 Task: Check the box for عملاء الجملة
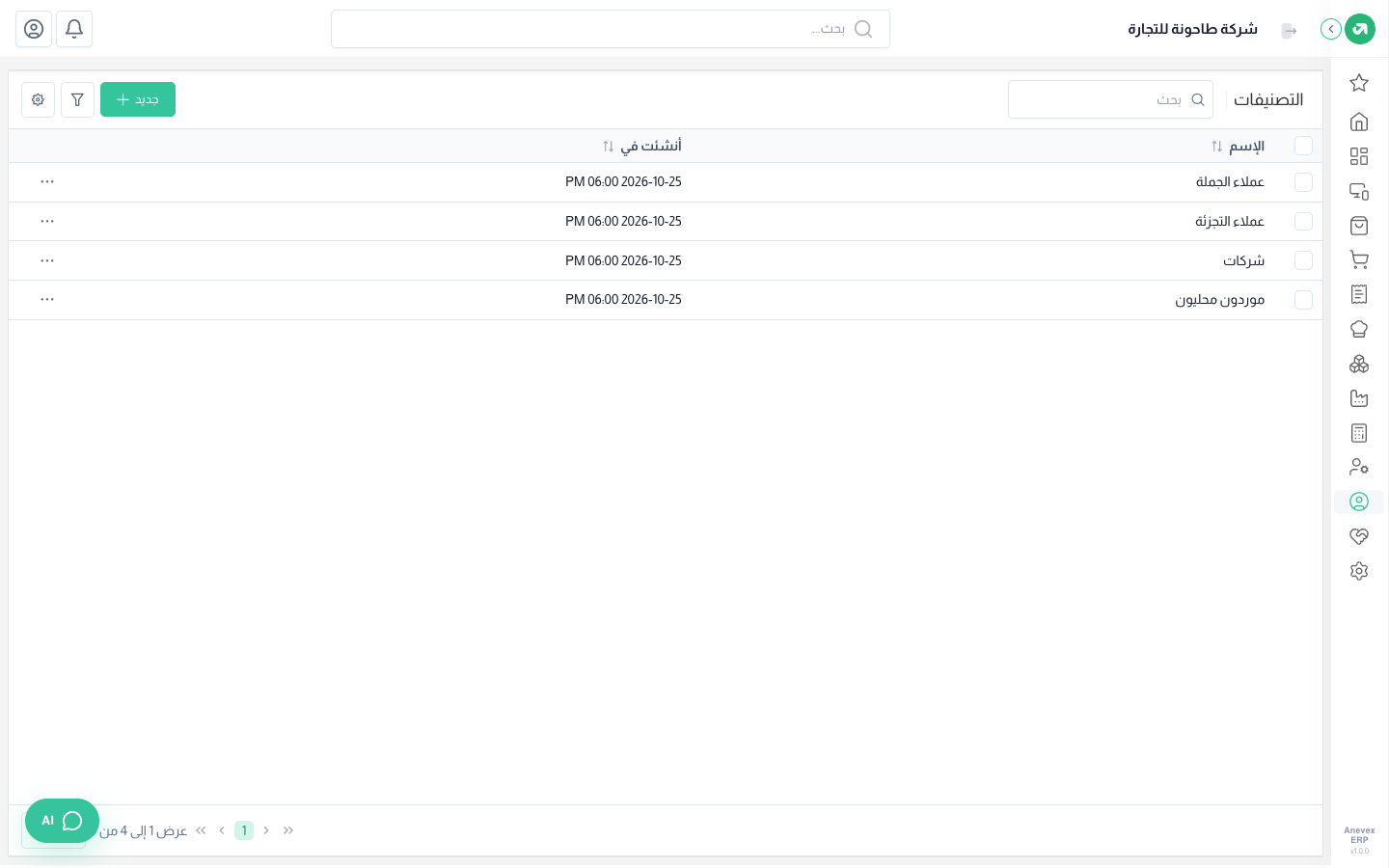(x=1303, y=182)
